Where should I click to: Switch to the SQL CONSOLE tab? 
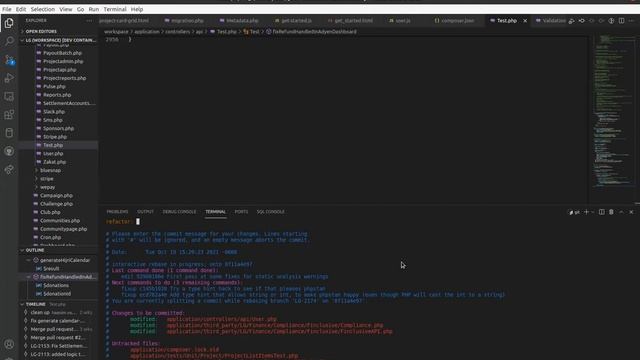[271, 212]
